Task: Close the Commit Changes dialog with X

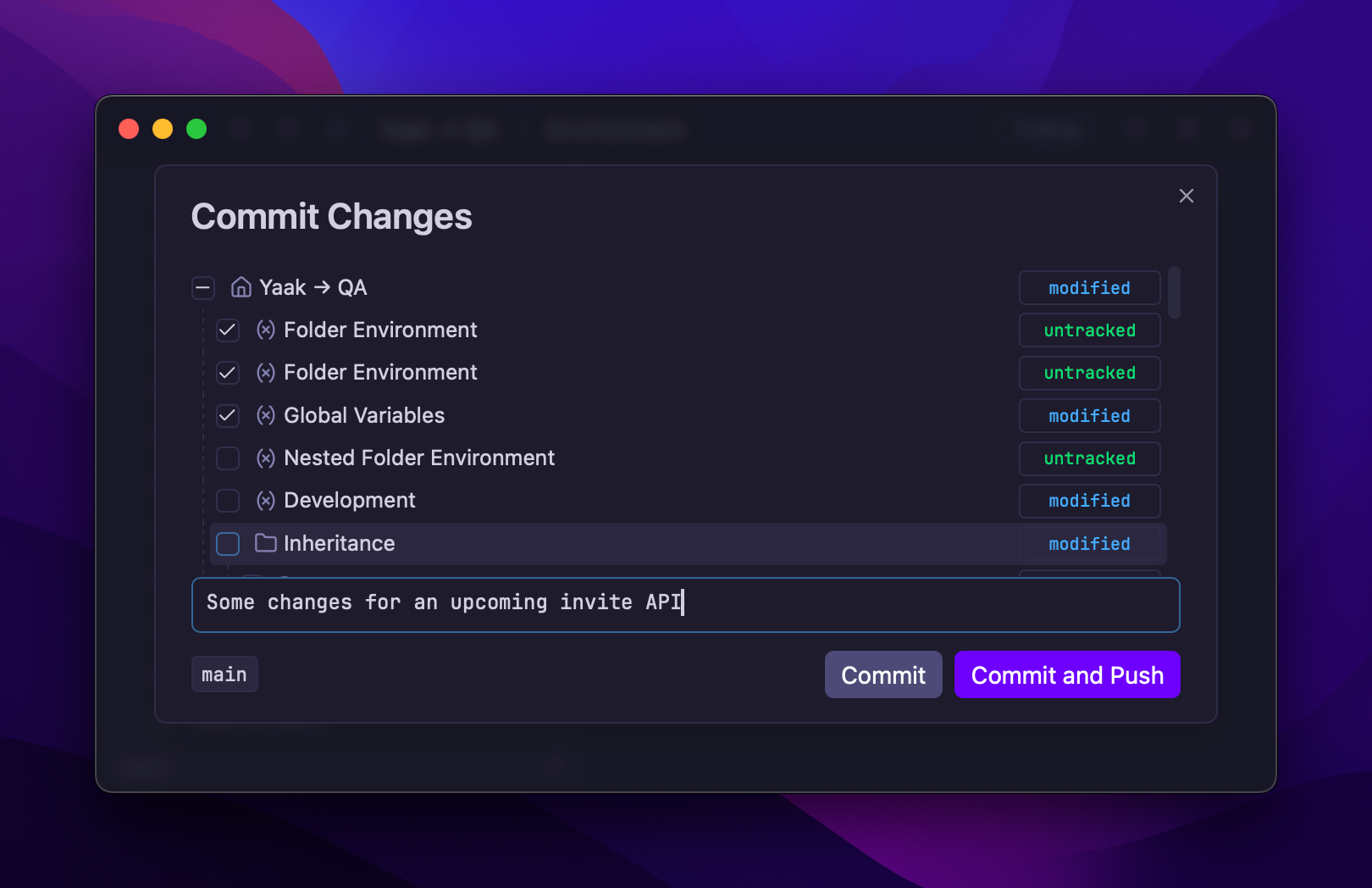Action: tap(1186, 196)
